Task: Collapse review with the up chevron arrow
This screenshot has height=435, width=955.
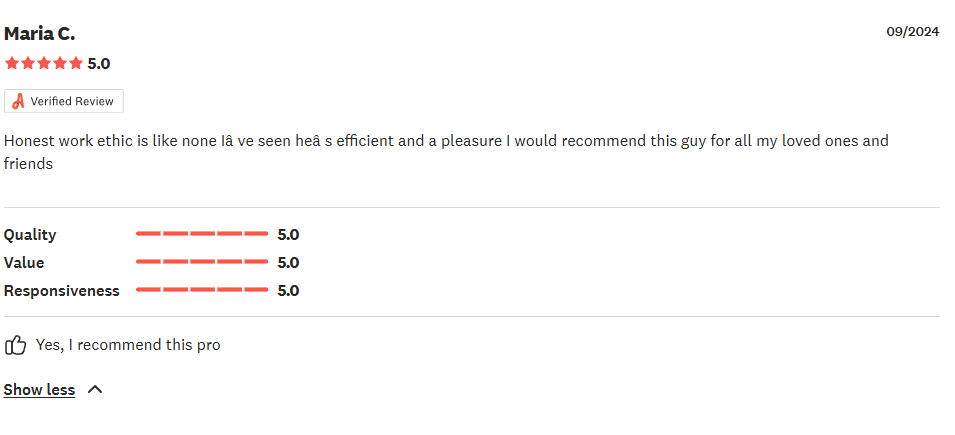Action: pos(95,389)
